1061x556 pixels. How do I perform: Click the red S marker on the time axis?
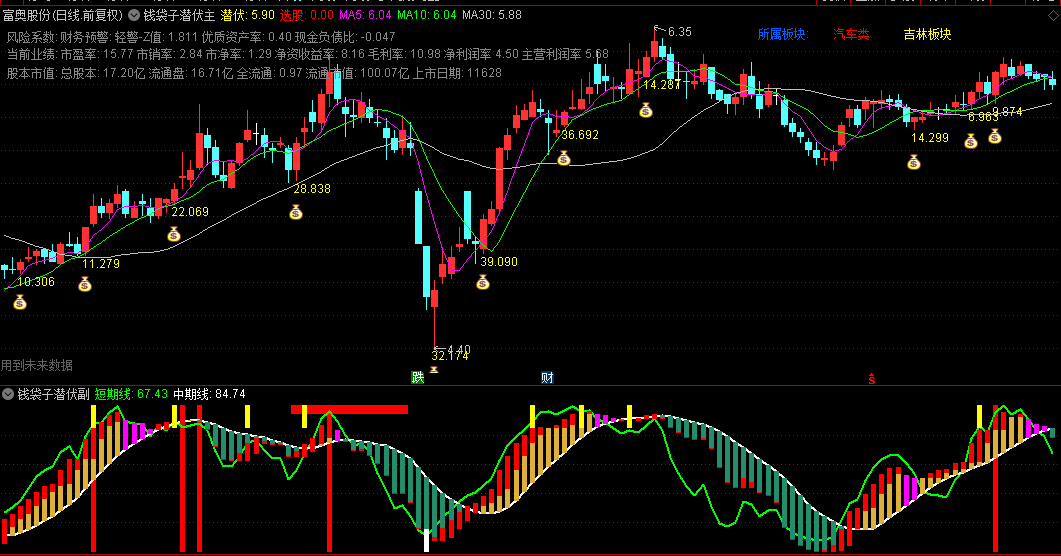click(x=872, y=379)
